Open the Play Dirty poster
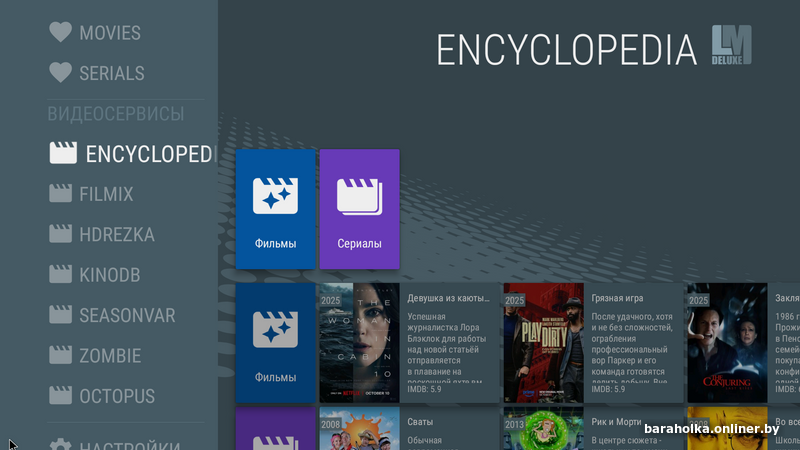The image size is (800, 450). tap(543, 343)
